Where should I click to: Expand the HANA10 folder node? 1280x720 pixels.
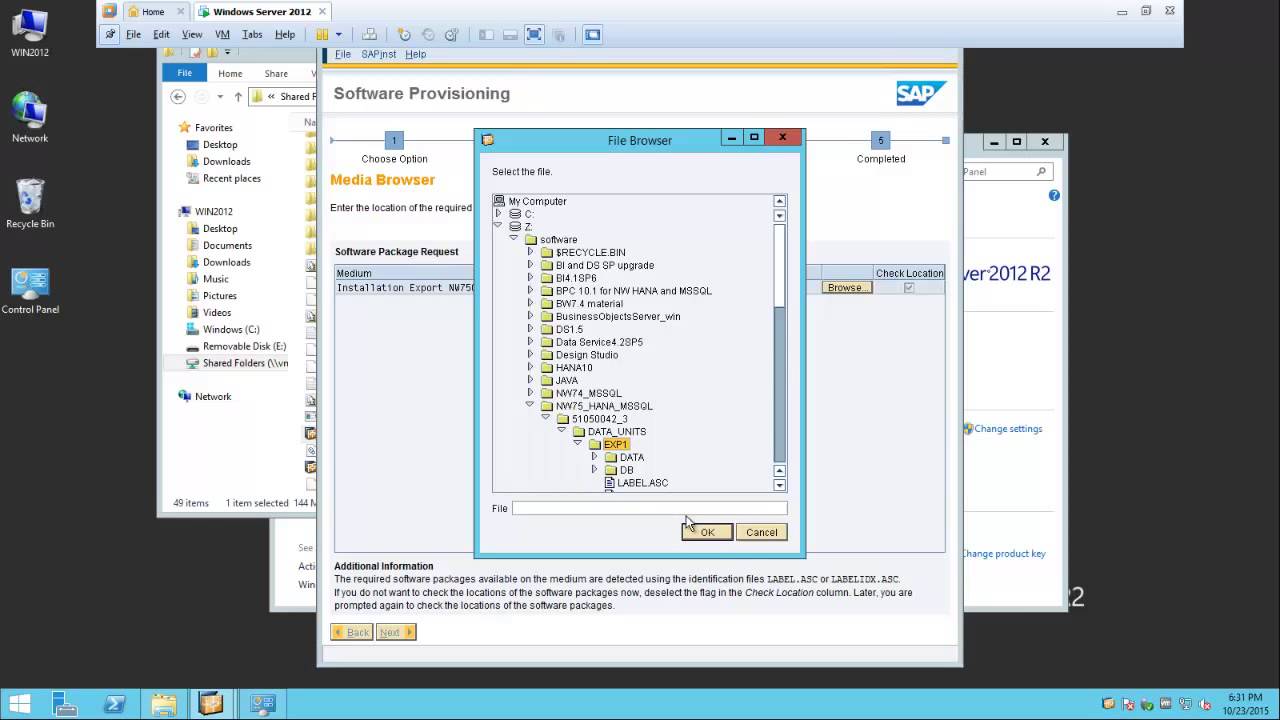530,367
